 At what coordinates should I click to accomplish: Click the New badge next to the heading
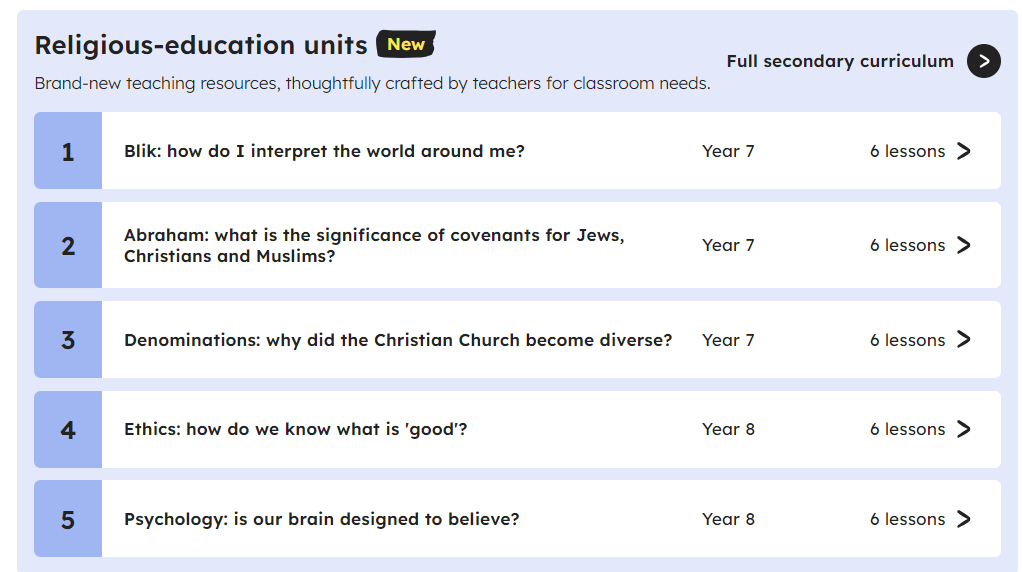point(405,44)
